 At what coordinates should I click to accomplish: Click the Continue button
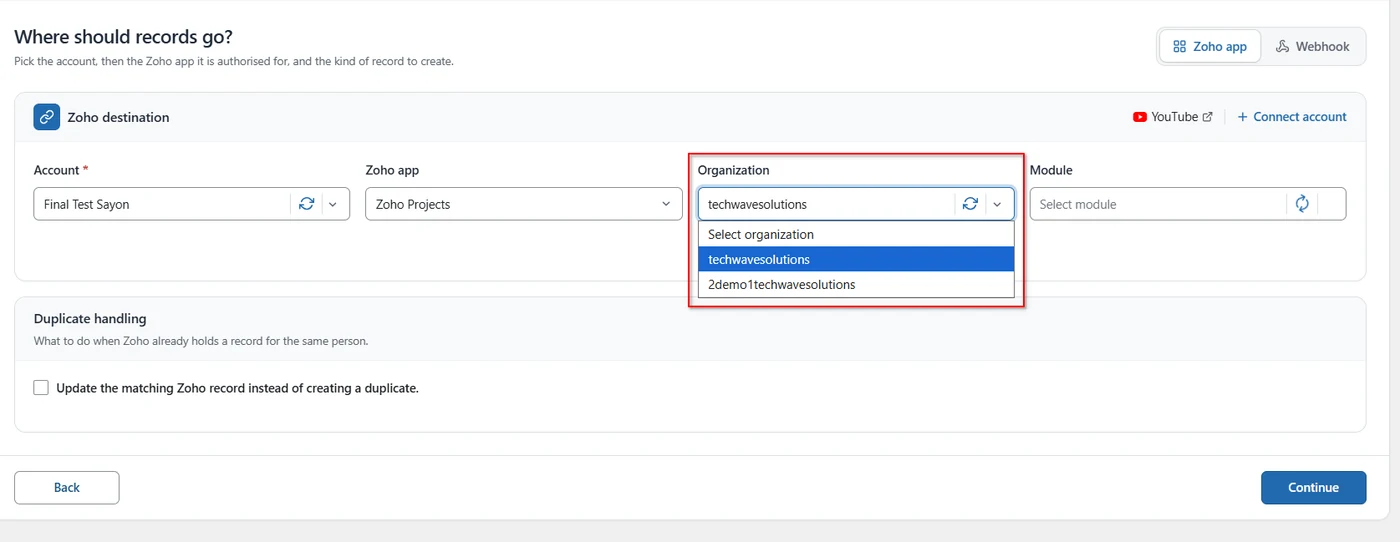[1313, 488]
